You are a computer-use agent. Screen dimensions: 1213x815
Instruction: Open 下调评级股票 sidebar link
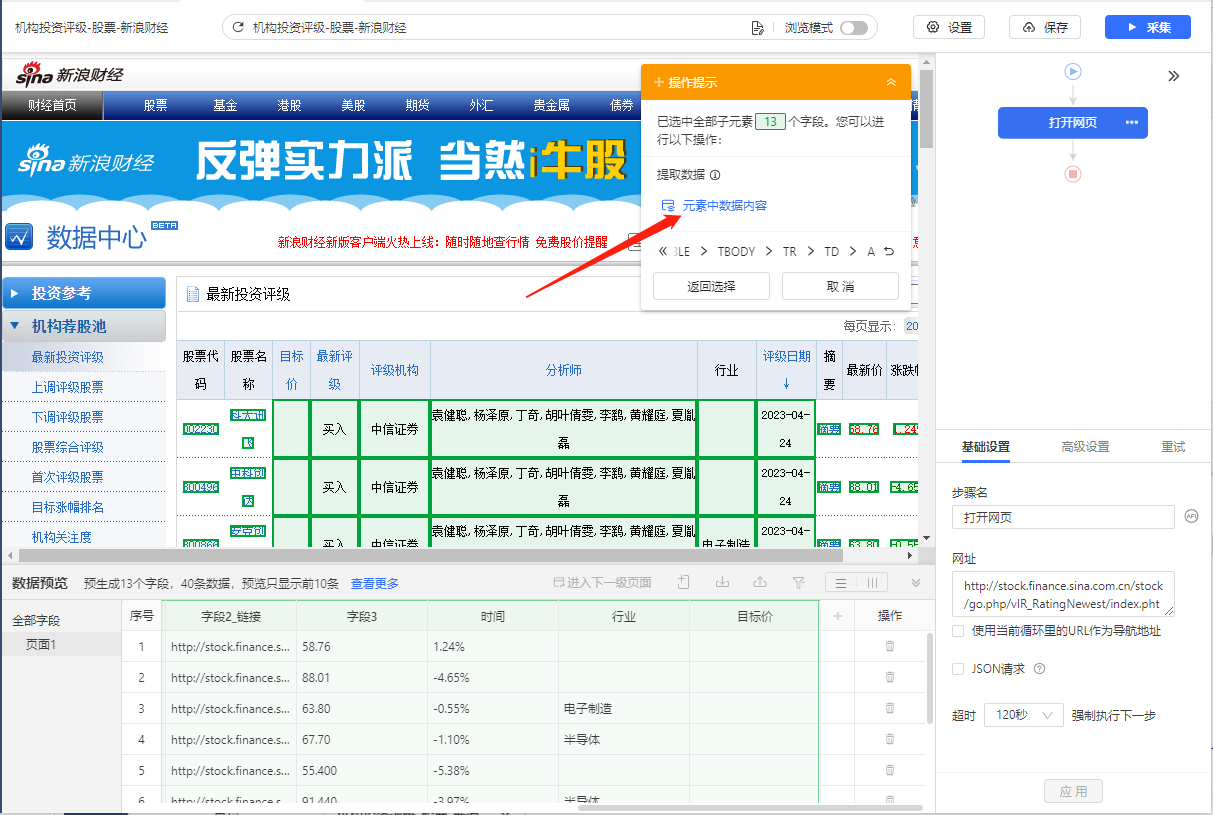(x=67, y=417)
